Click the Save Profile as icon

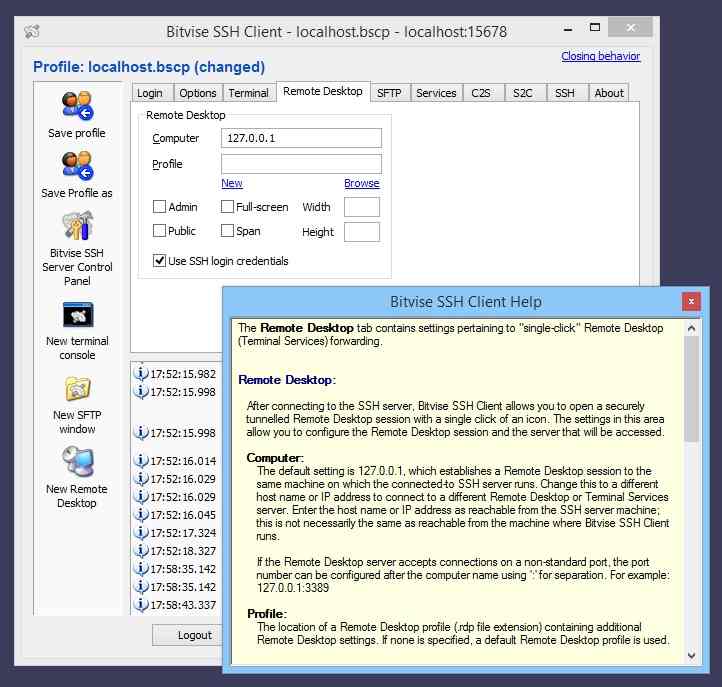77,166
